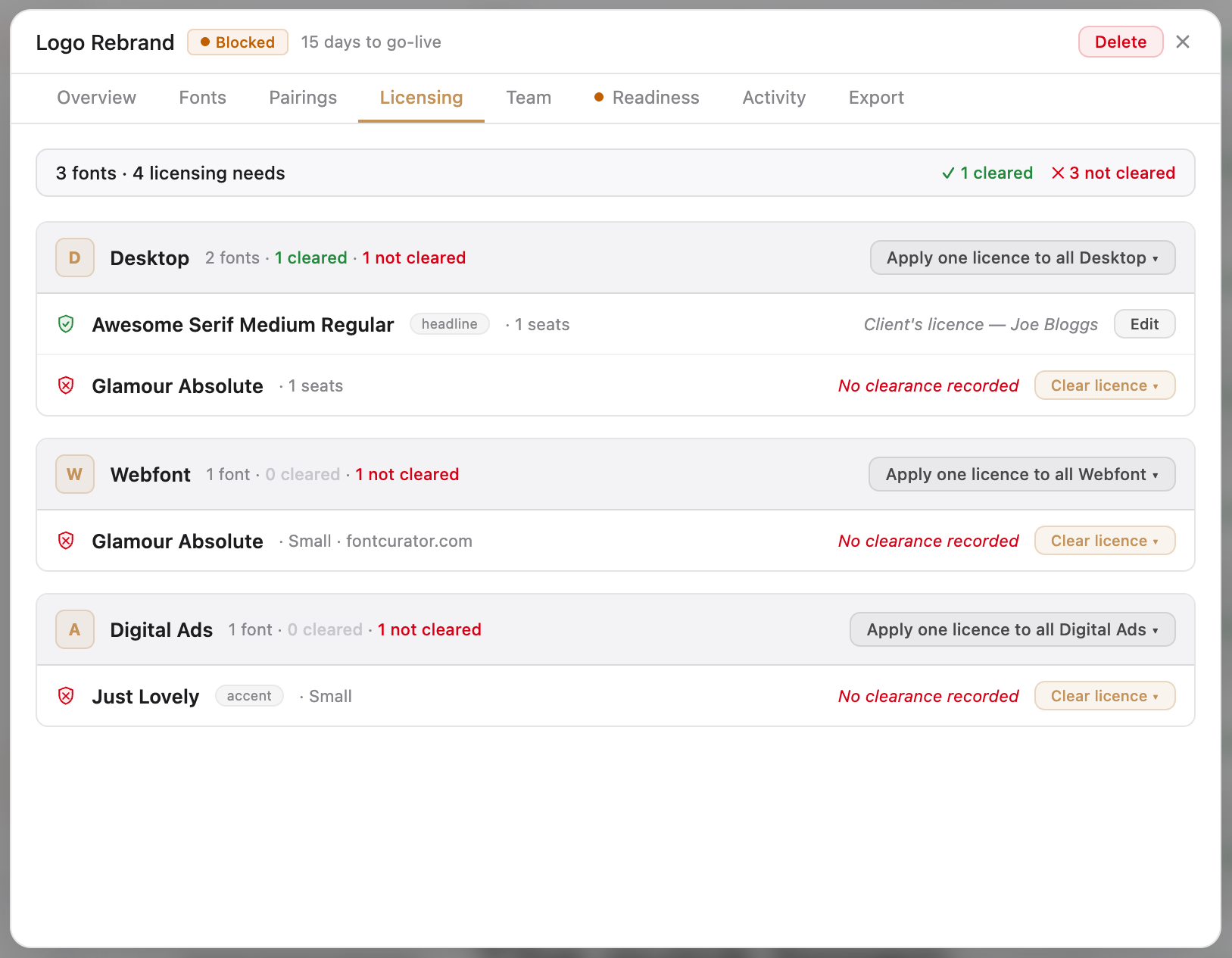Go to the Team tab
1232x958 pixels.
(x=529, y=98)
